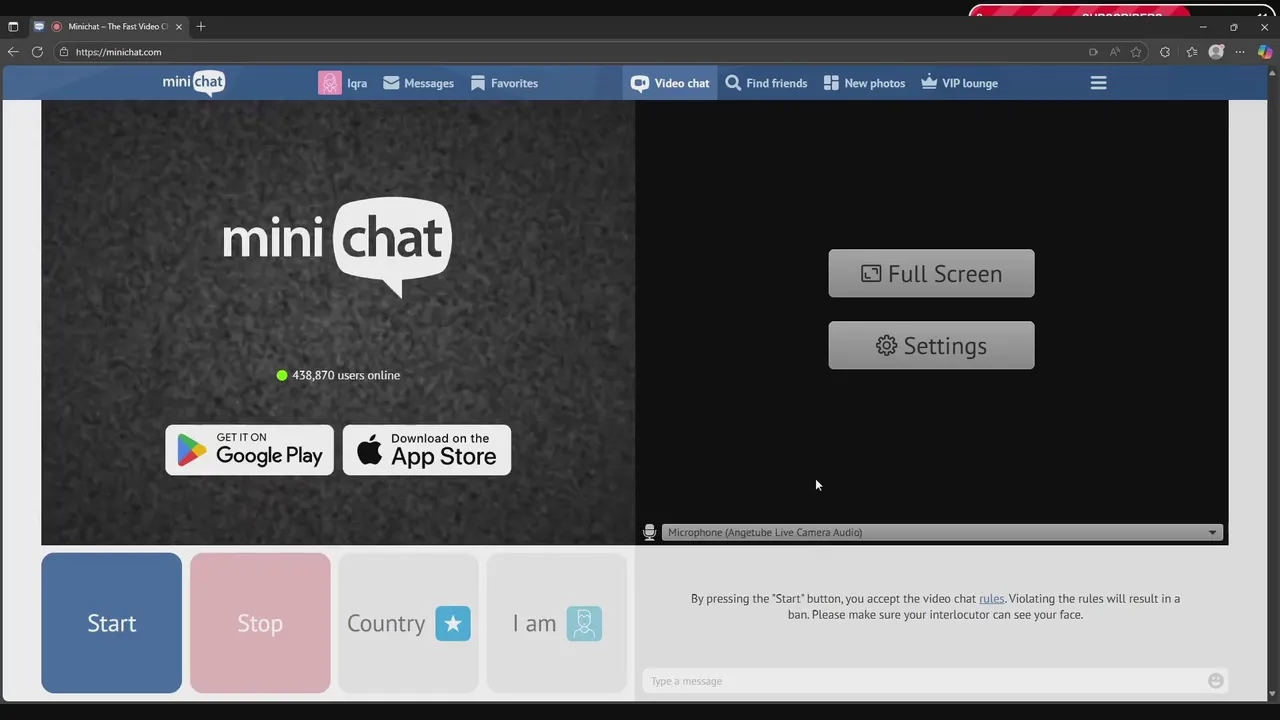Click the large minichat logo in the video area
Image resolution: width=1280 pixels, height=720 pixels.
coord(337,246)
